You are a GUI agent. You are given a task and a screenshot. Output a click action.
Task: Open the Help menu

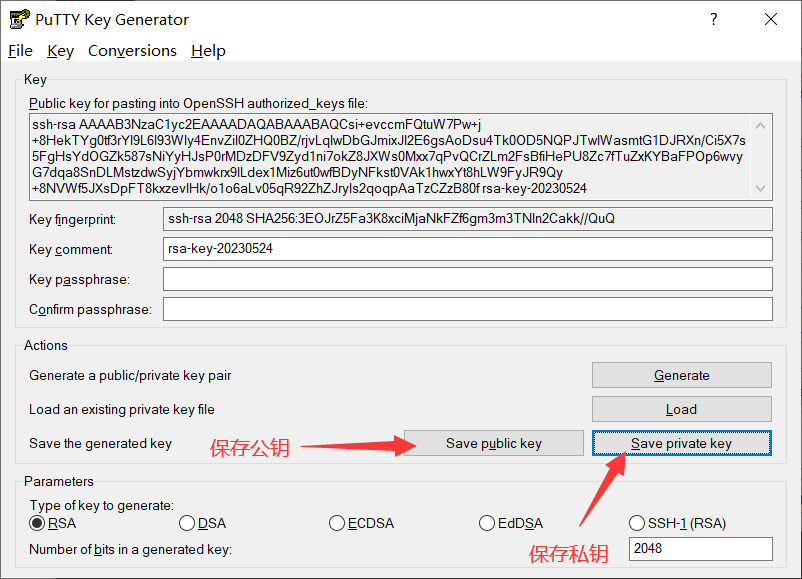click(x=208, y=51)
